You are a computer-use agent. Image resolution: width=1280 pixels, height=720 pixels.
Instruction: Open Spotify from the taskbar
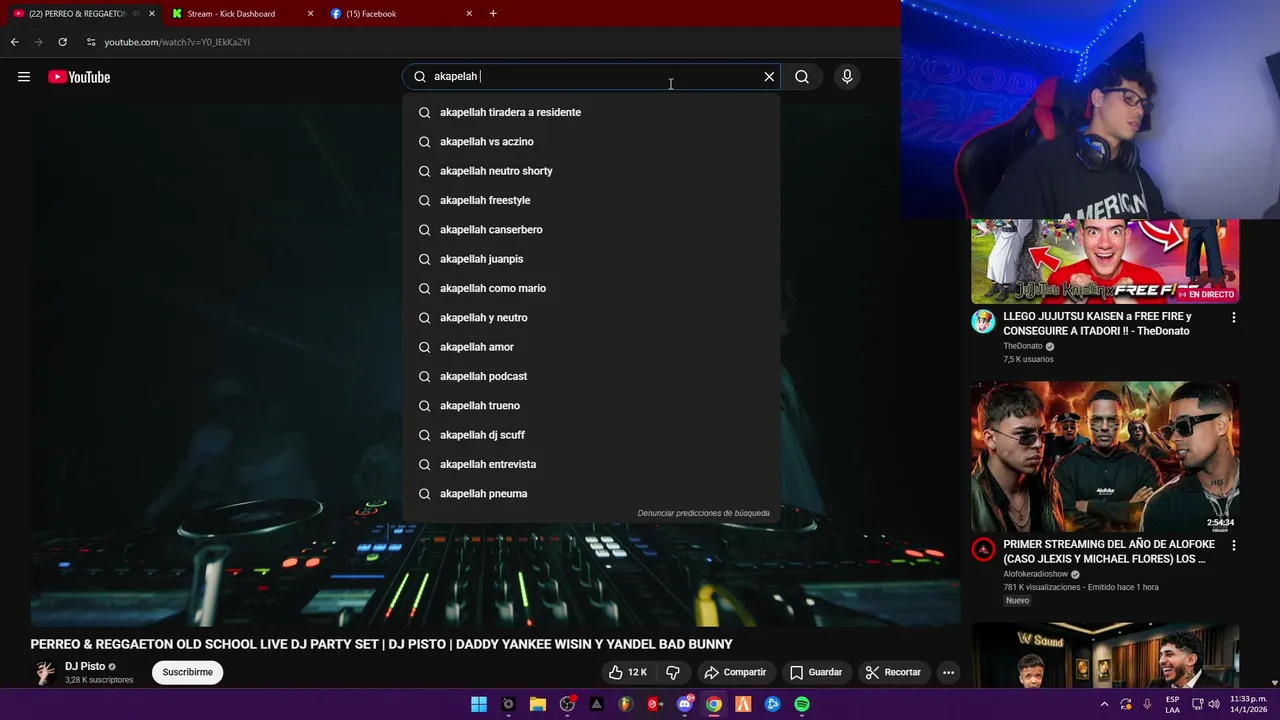(x=802, y=704)
